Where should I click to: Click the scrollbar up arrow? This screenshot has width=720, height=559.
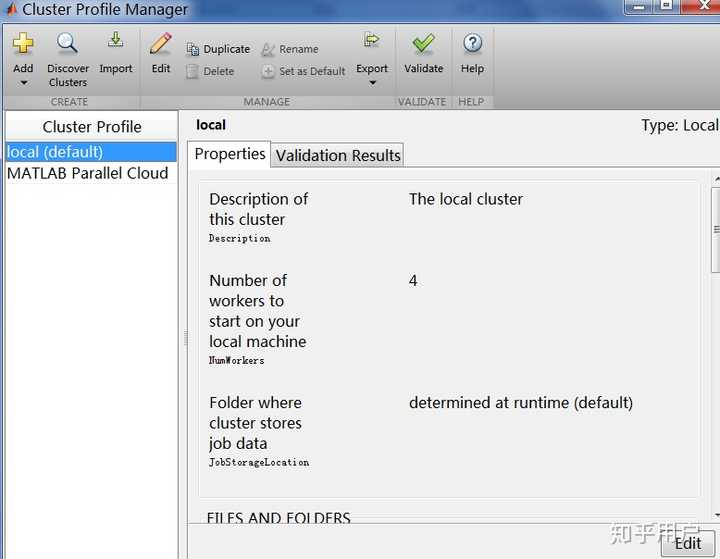click(x=716, y=179)
